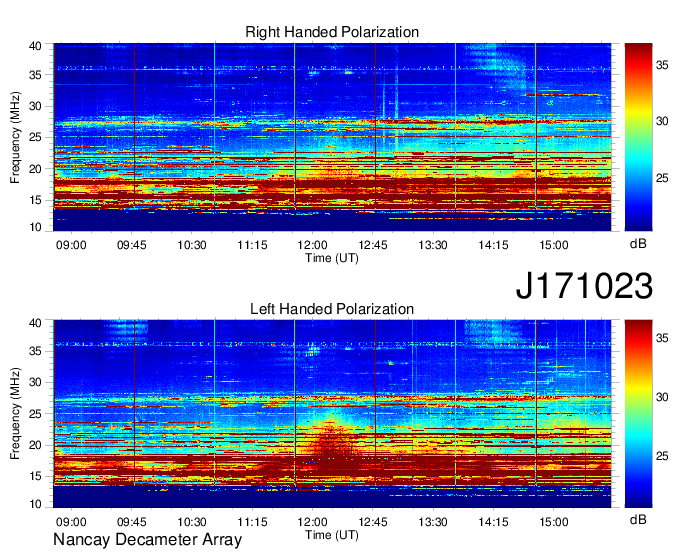Click the 25 MHz tick of top plot

pyautogui.click(x=35, y=137)
